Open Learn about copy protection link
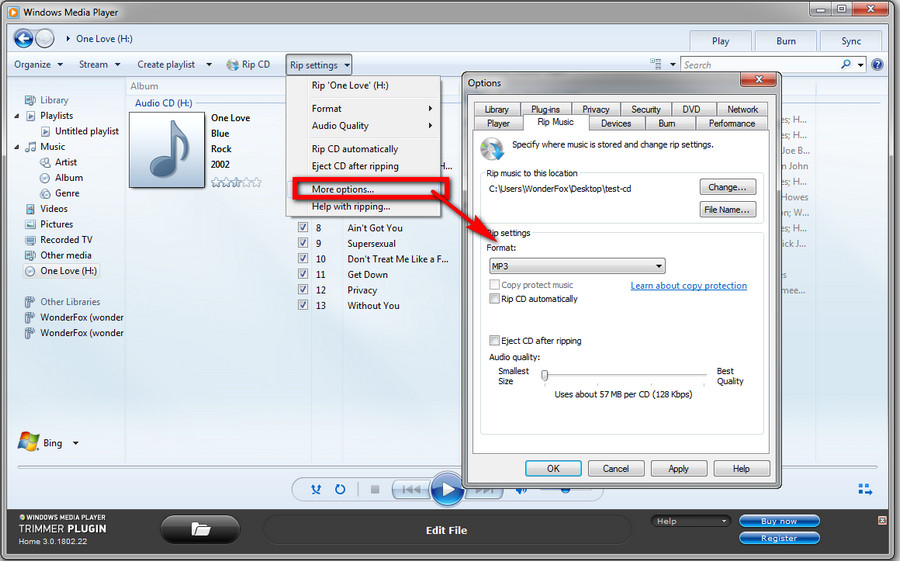 click(689, 285)
